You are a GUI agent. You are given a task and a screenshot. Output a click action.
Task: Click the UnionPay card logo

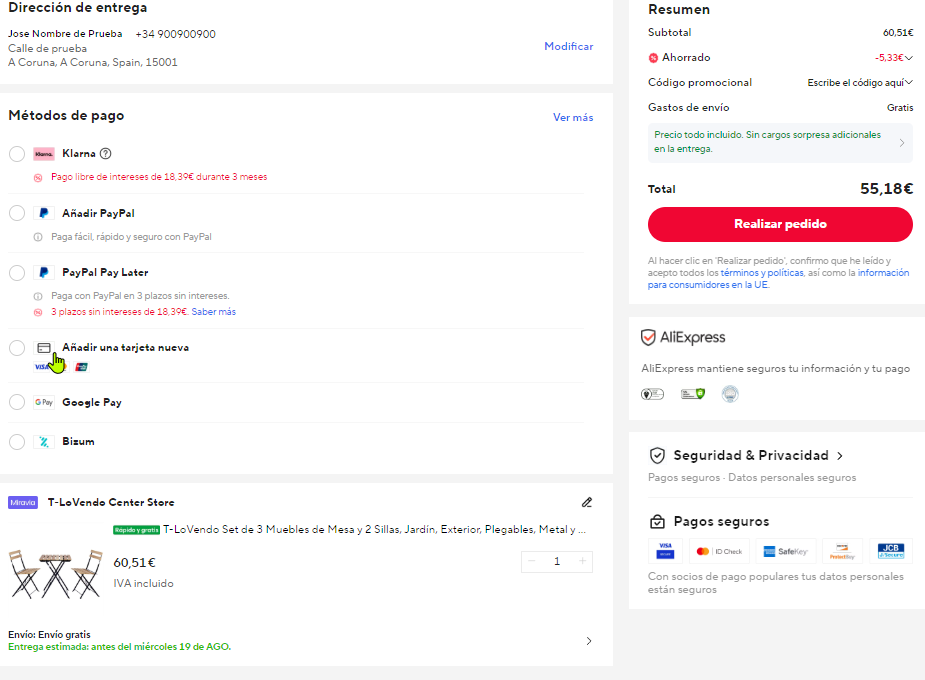81,367
